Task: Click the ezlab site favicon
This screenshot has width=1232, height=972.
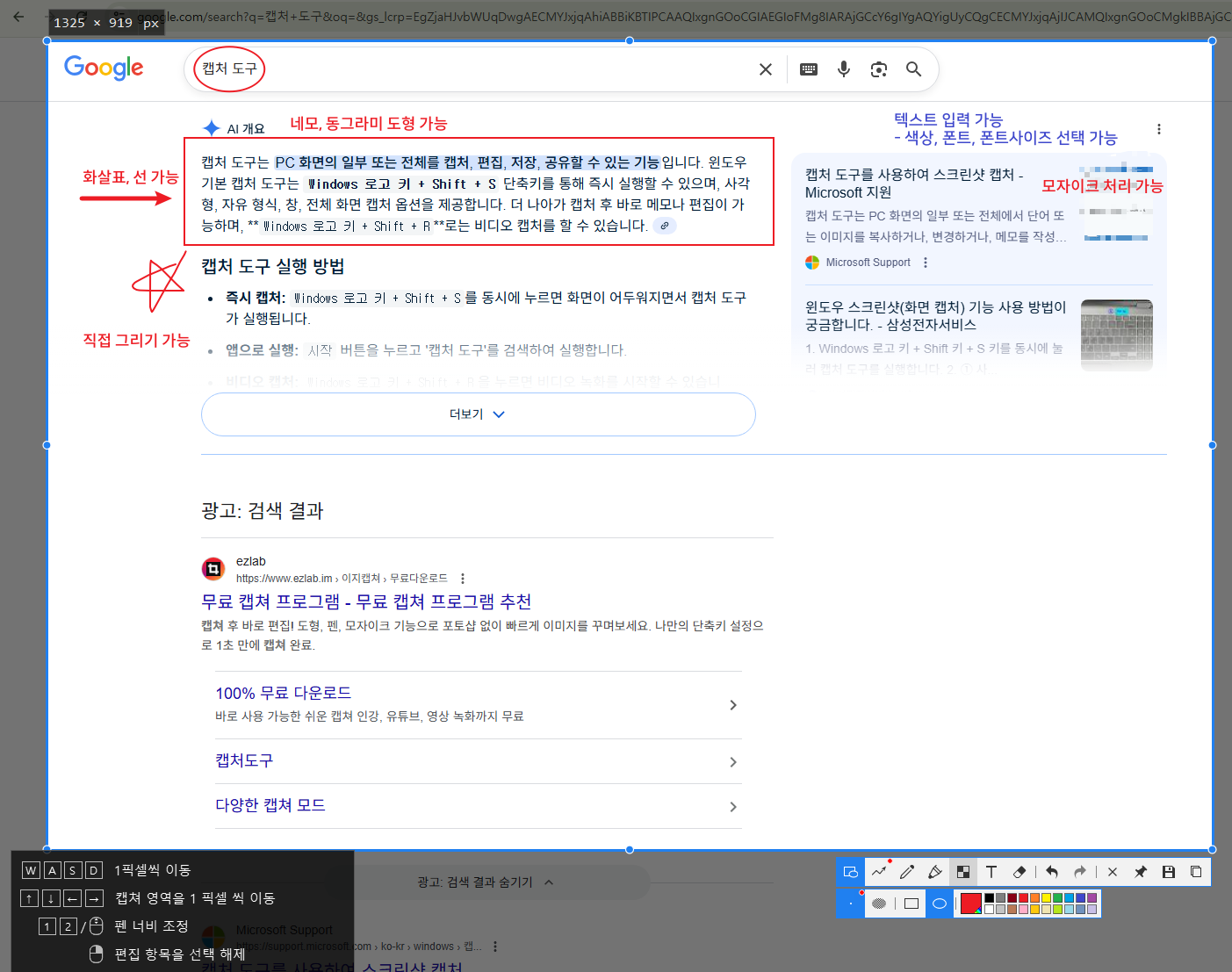Action: tap(213, 569)
